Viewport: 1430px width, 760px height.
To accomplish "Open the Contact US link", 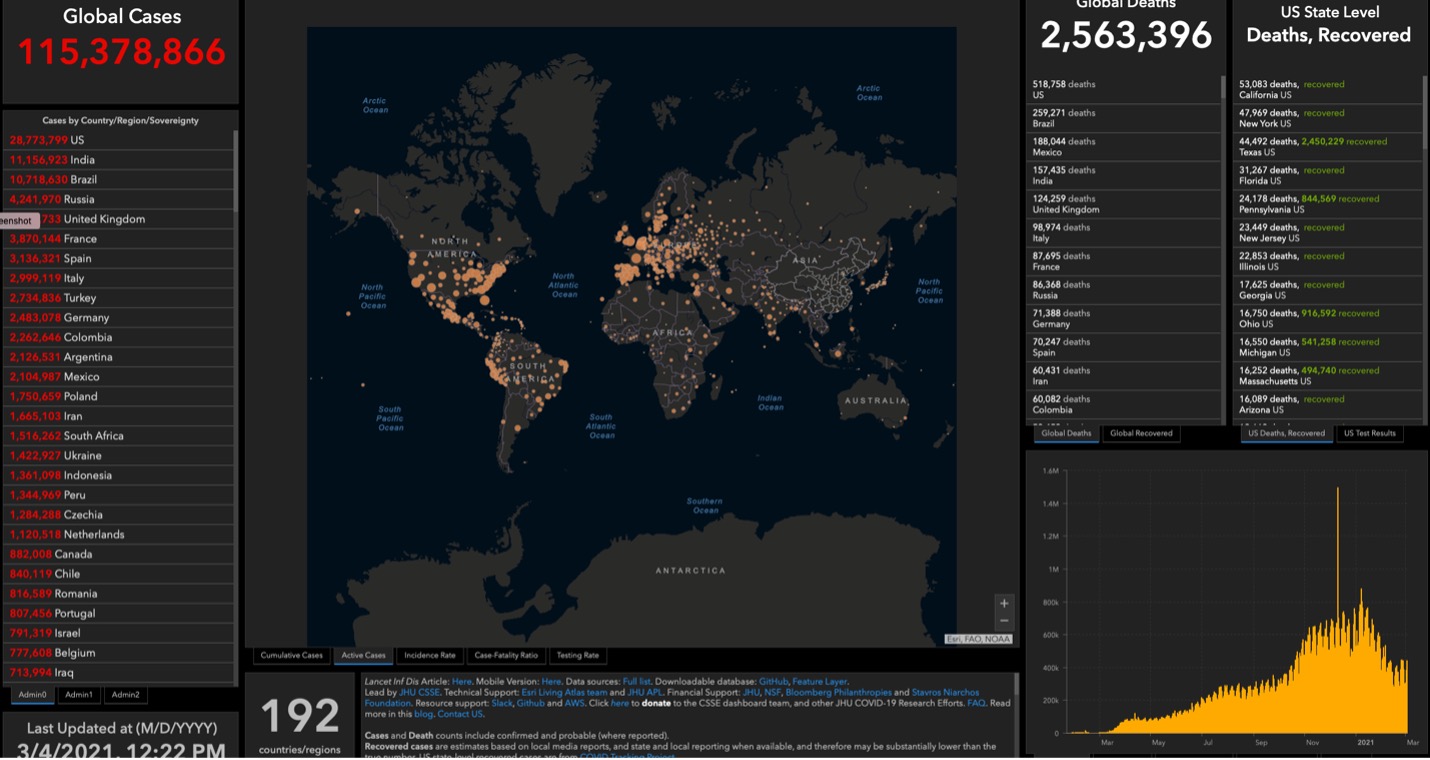I will pos(461,714).
